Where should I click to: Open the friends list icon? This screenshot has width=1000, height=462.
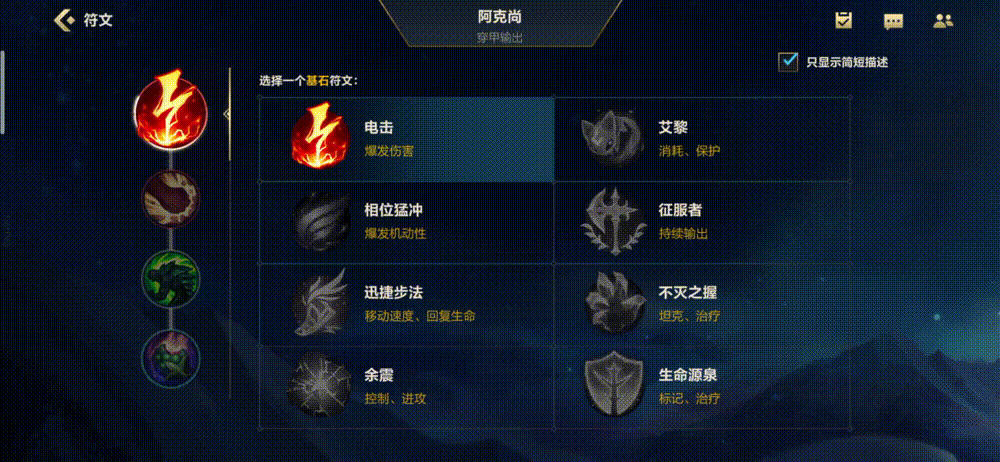(x=943, y=21)
